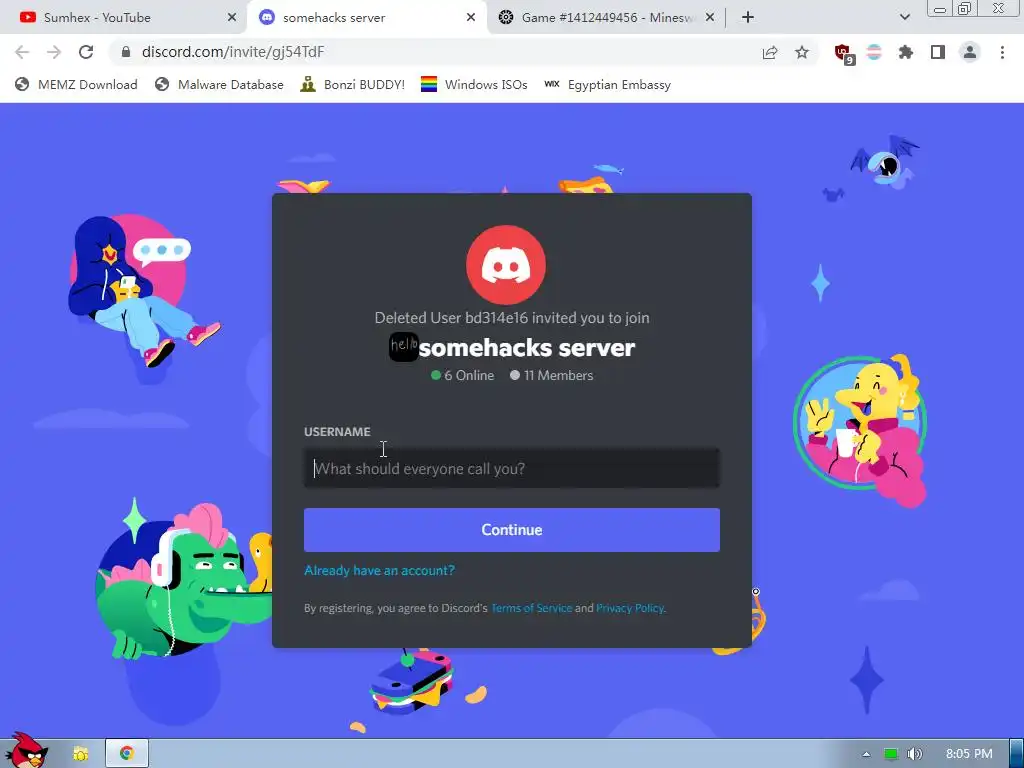Click the 8:05 PM taskbar clock
Image resolution: width=1024 pixels, height=768 pixels.
click(x=969, y=754)
